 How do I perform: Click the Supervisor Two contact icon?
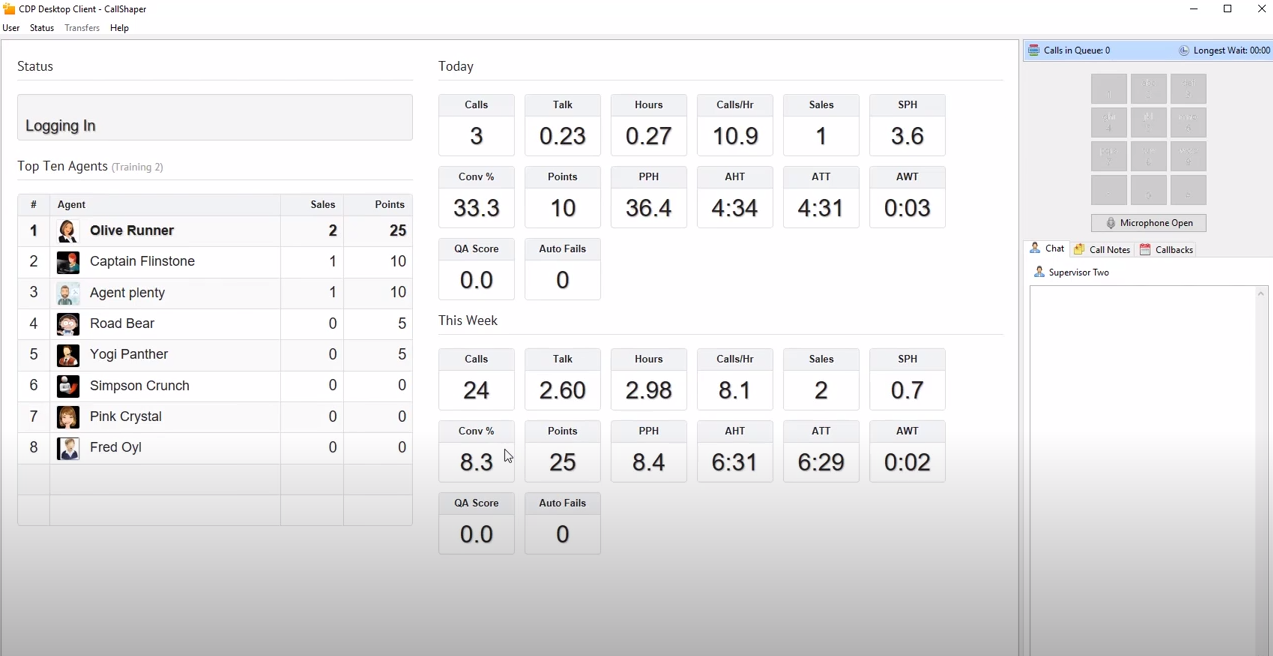pos(1039,272)
